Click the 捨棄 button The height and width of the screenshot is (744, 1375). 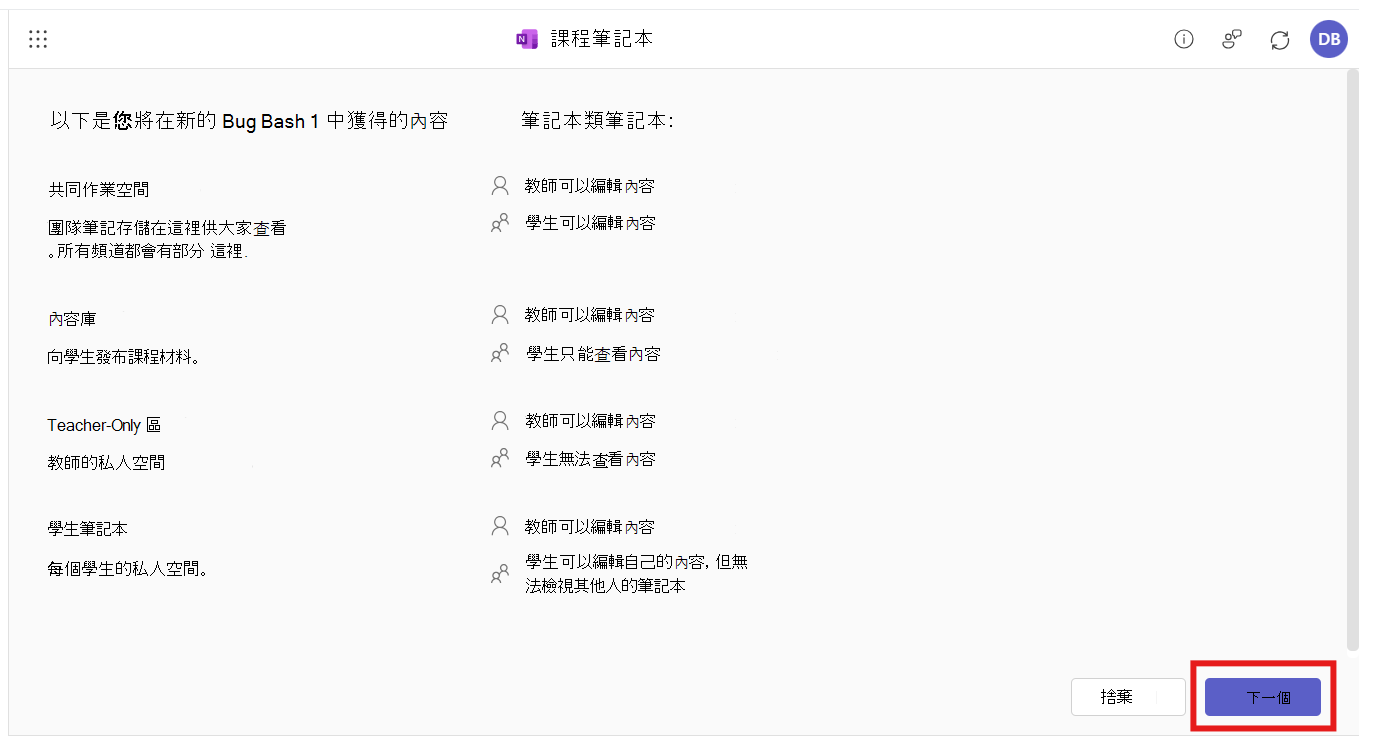point(1128,697)
